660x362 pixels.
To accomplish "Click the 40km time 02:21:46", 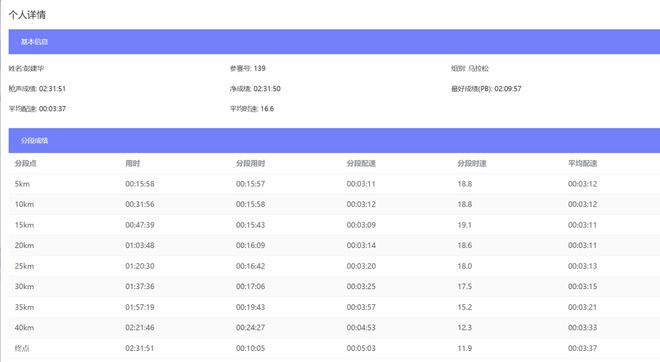I will (140, 327).
